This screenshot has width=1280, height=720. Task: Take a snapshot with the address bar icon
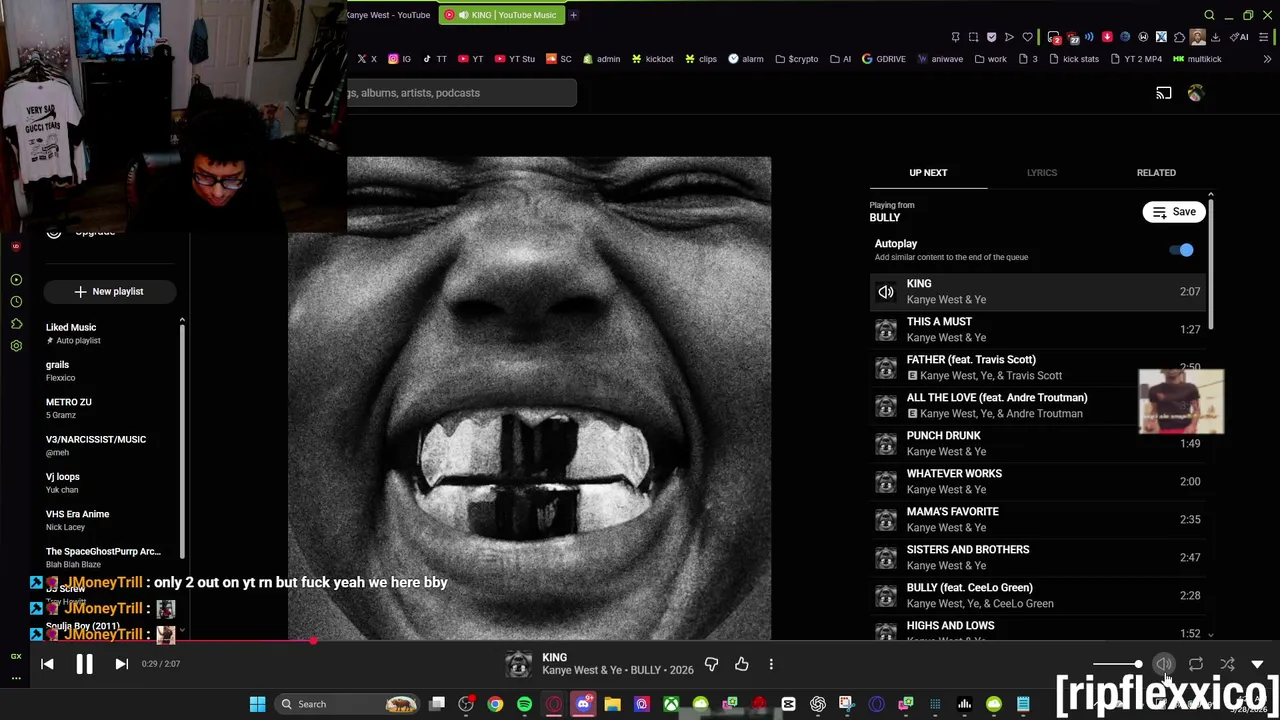pos(973,37)
